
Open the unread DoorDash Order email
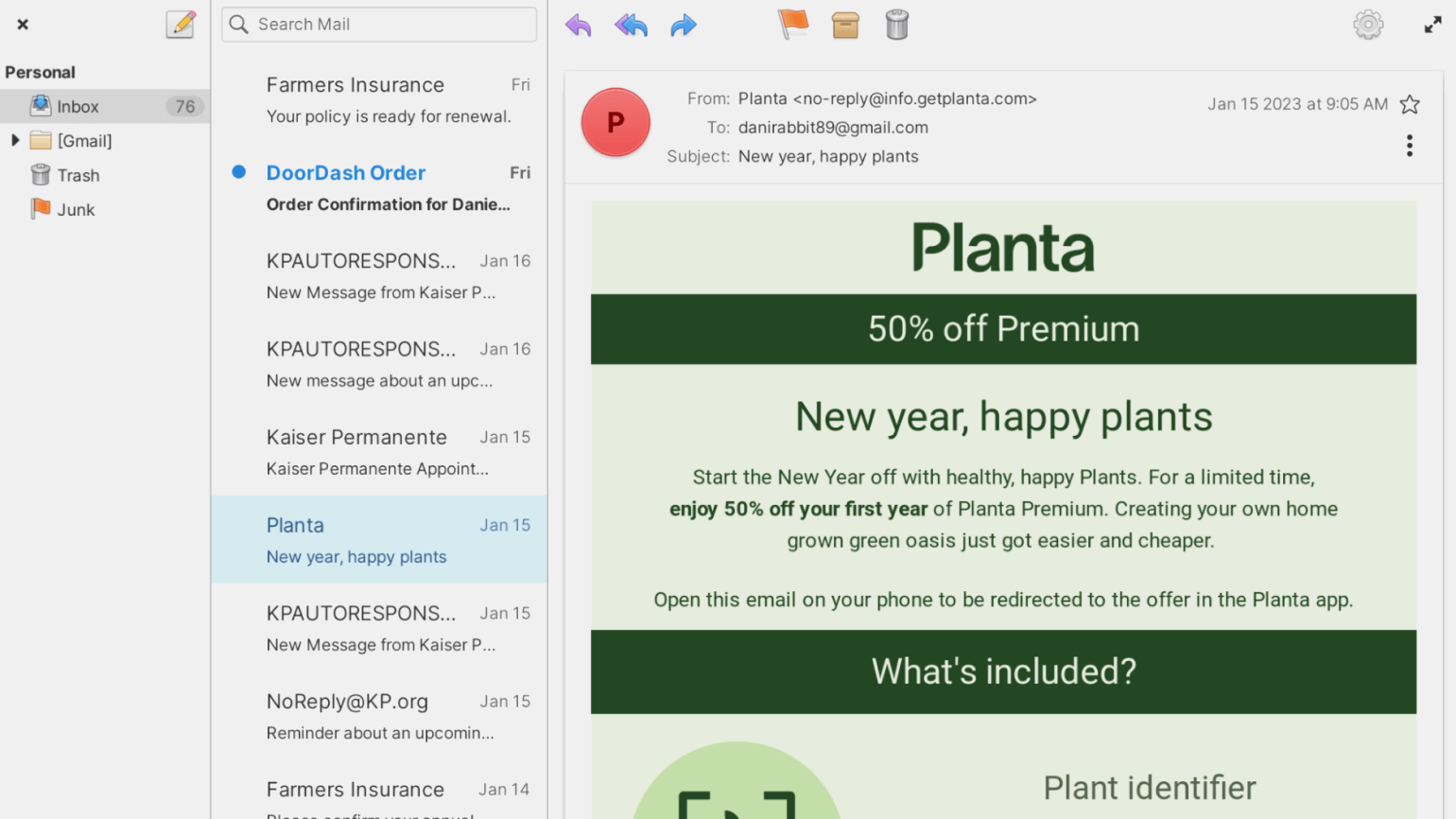tap(379, 187)
